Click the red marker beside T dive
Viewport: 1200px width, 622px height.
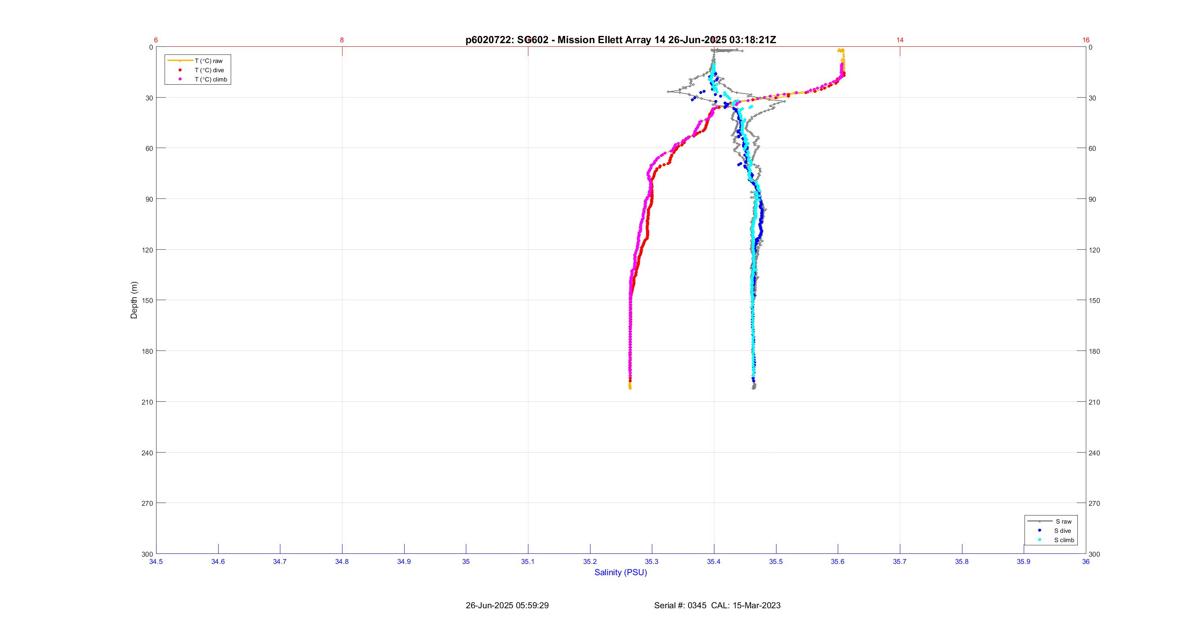[x=179, y=70]
